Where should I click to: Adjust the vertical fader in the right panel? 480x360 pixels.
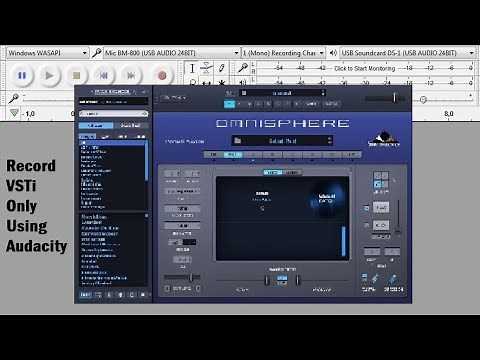coord(398,218)
